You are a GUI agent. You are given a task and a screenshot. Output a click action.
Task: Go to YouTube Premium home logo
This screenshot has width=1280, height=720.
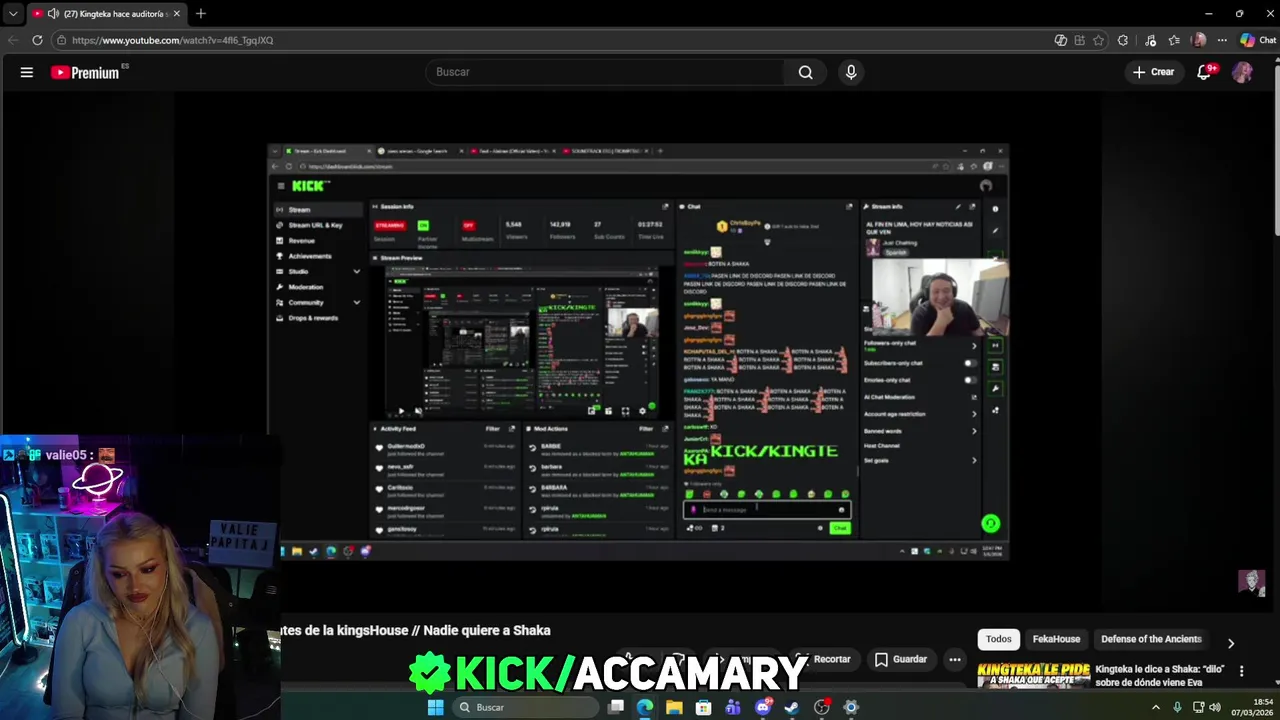[x=86, y=72]
